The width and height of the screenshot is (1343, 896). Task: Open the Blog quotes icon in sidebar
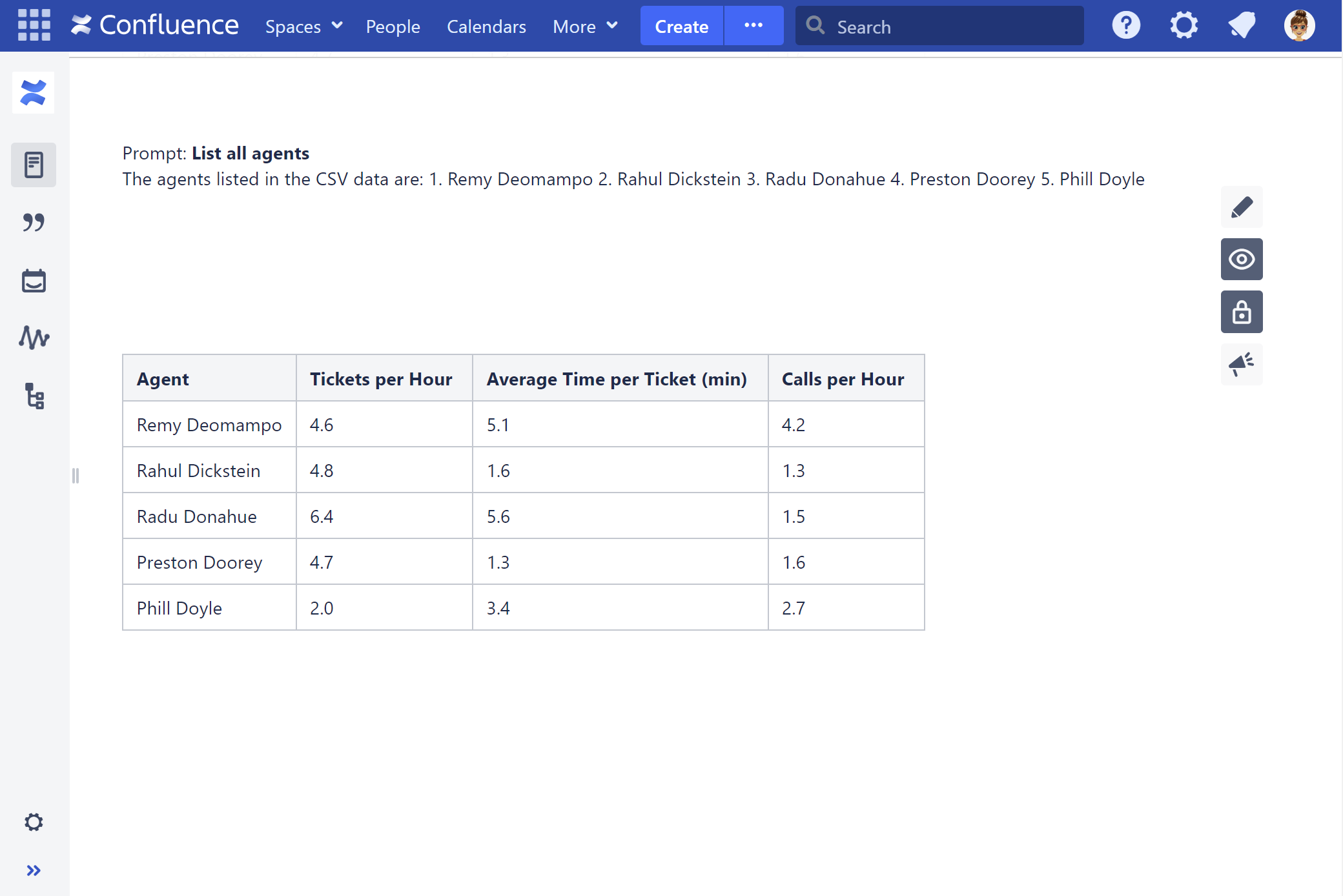[34, 223]
